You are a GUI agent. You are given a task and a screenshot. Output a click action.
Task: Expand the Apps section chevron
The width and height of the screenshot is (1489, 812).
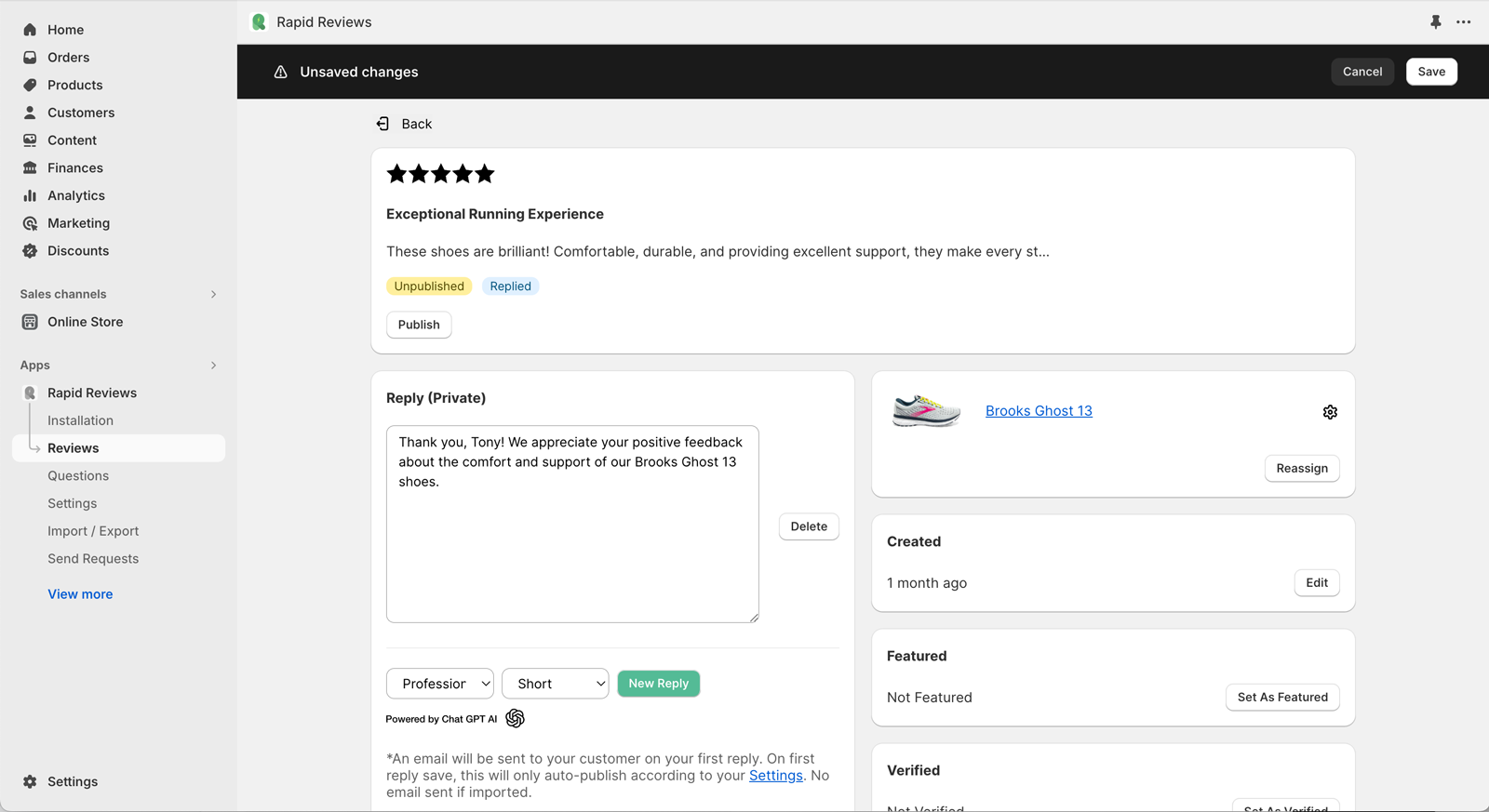pyautogui.click(x=213, y=366)
